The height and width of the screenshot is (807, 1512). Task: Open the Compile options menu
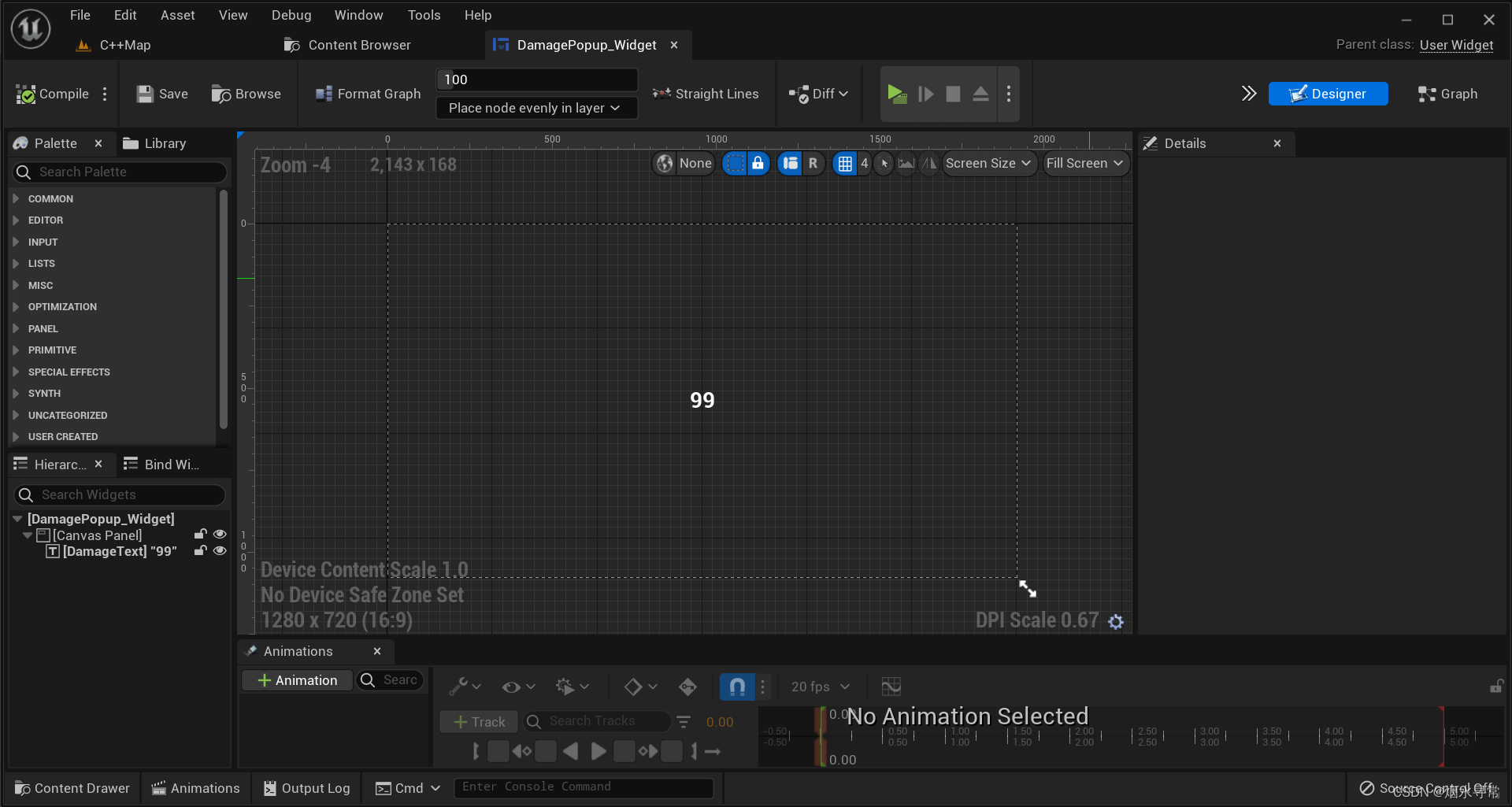click(x=105, y=94)
